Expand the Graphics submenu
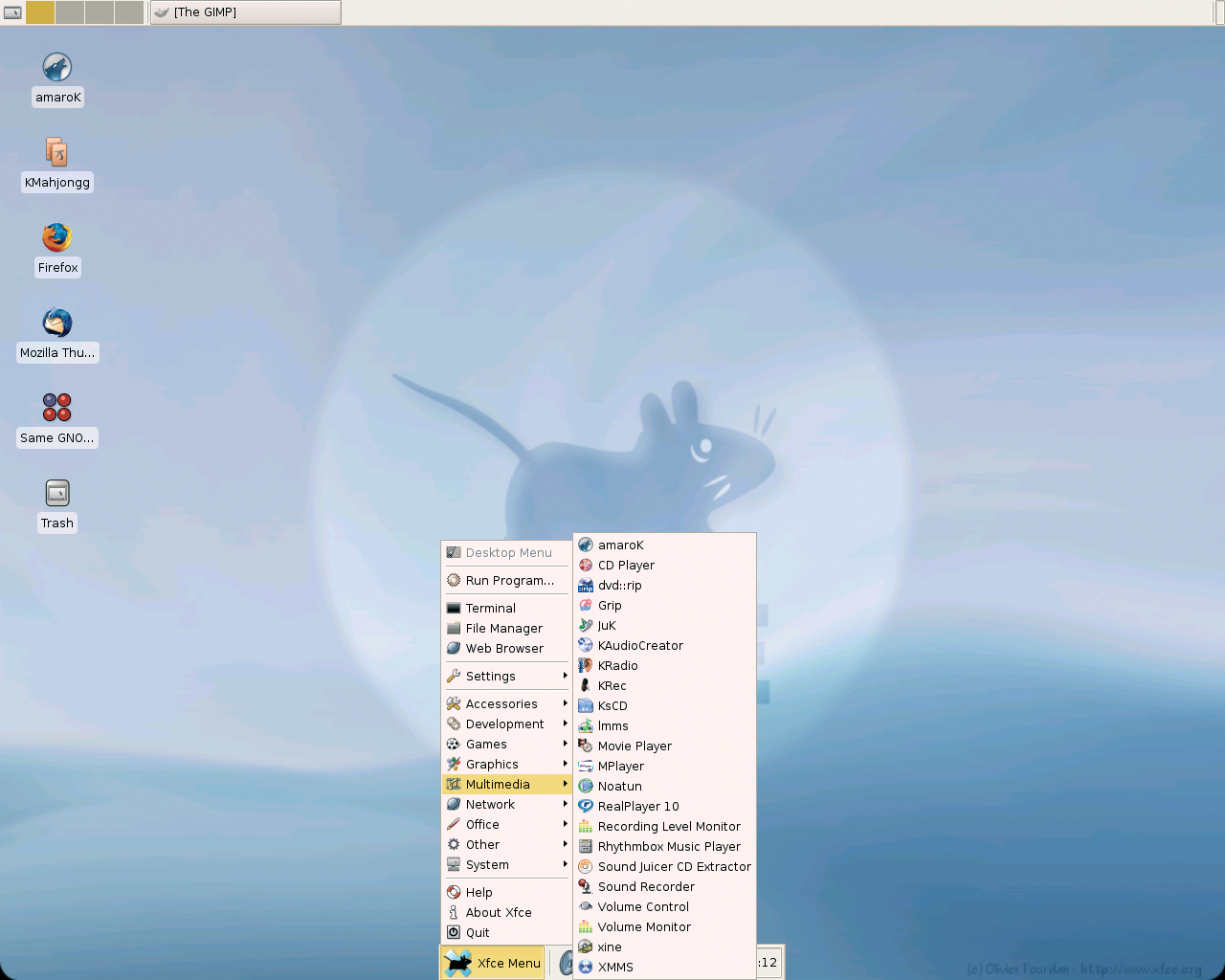The image size is (1225, 980). pyautogui.click(x=506, y=764)
